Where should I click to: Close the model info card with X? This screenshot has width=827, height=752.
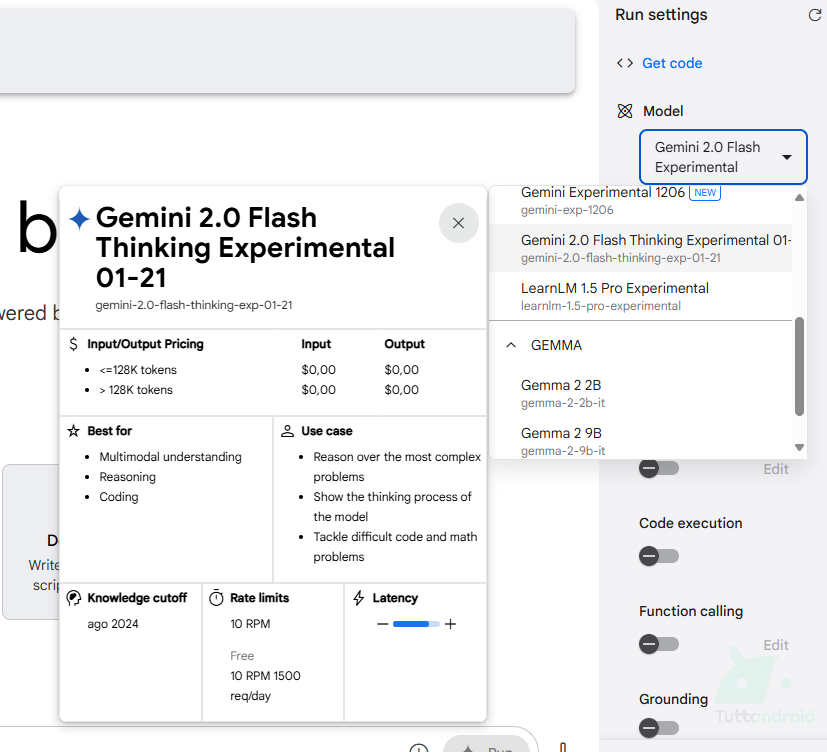(x=458, y=223)
